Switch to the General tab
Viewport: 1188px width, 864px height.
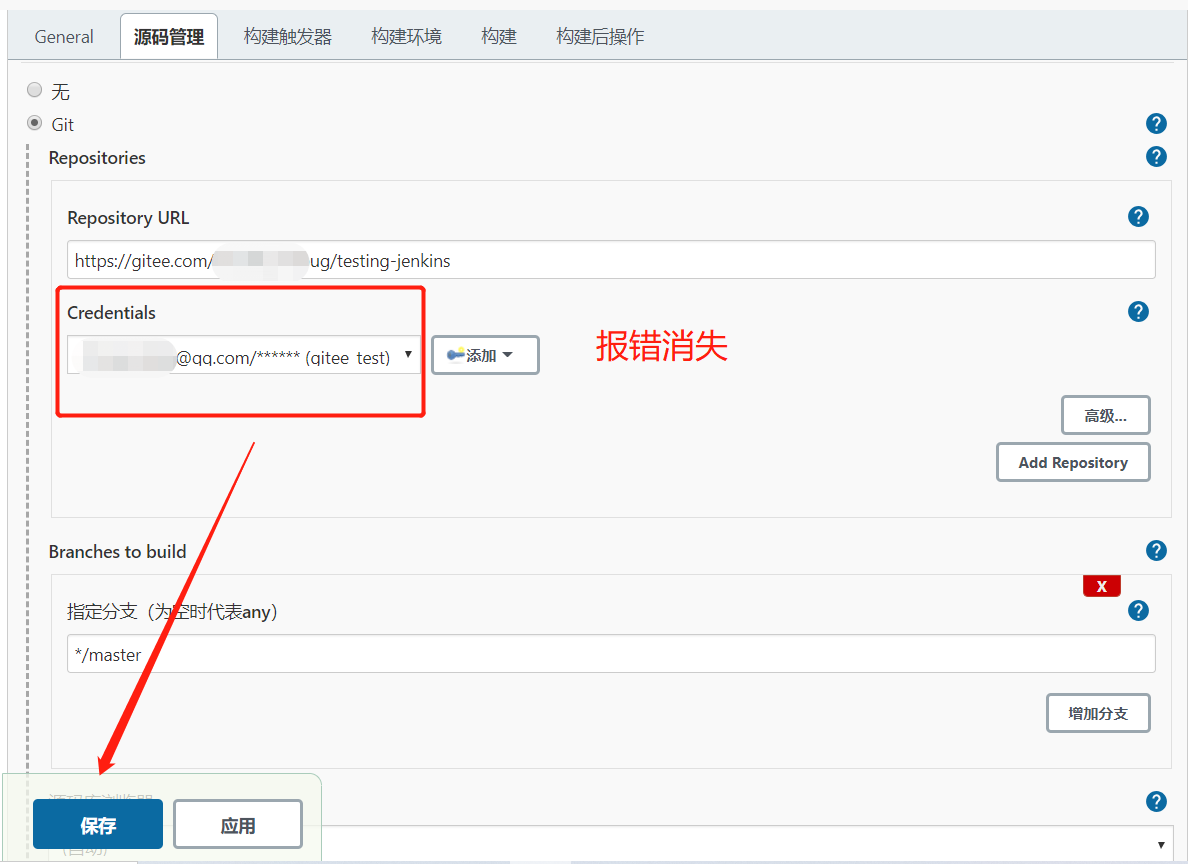[64, 36]
